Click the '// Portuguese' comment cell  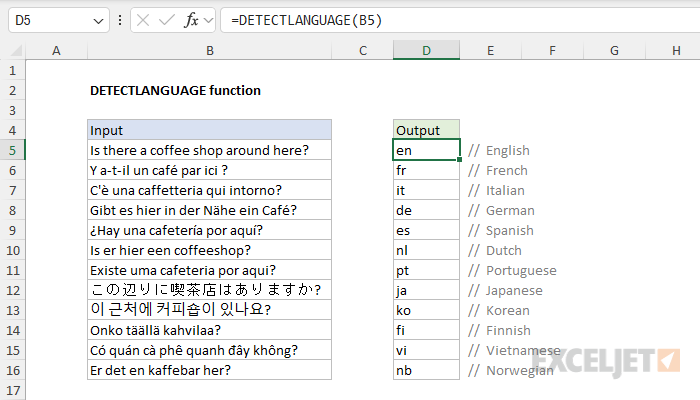coord(512,271)
